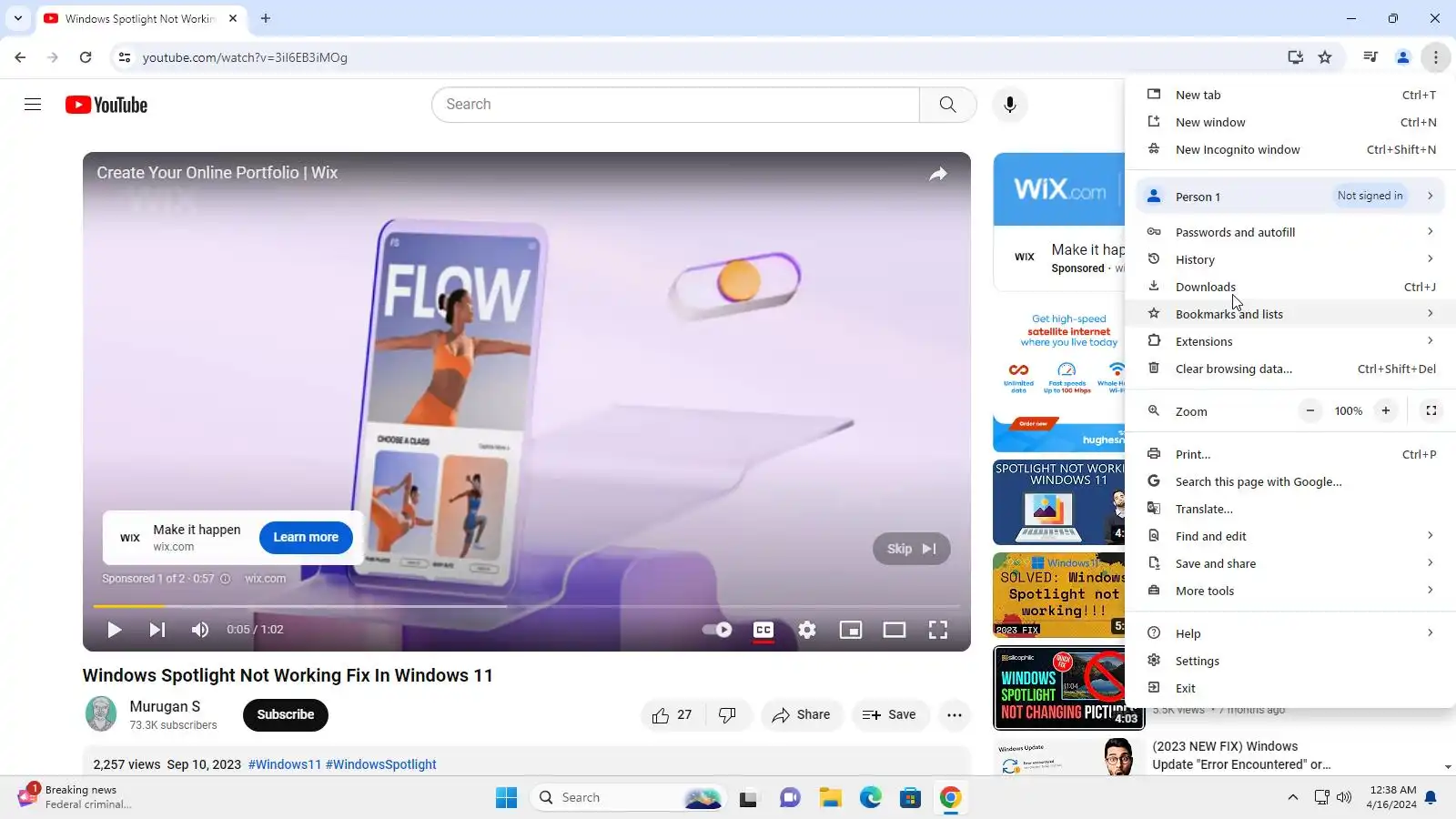Search with your voice microphone icon
The width and height of the screenshot is (1456, 819).
[x=1009, y=105]
